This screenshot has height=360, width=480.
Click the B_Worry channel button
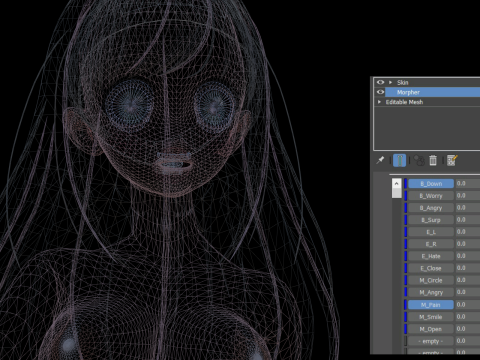pyautogui.click(x=431, y=196)
